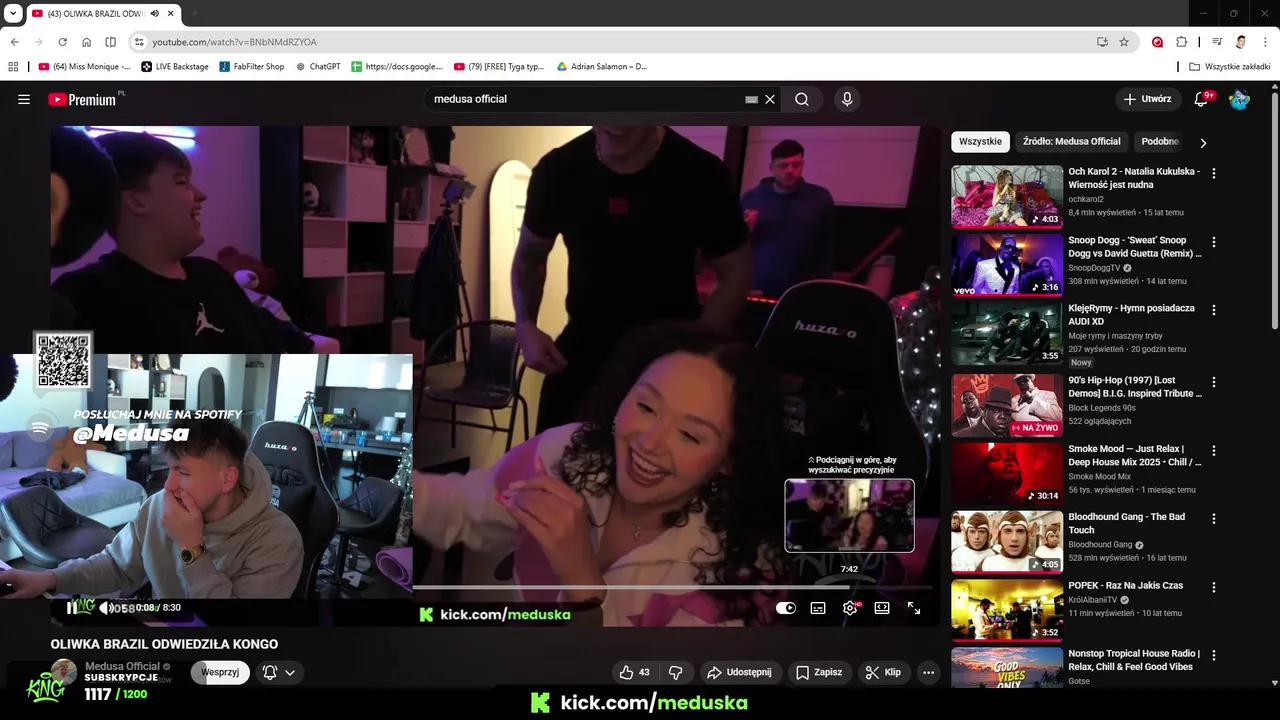The image size is (1280, 720).
Task: Open Snoop Dogg 'Sweat' video title
Action: [x=1134, y=247]
